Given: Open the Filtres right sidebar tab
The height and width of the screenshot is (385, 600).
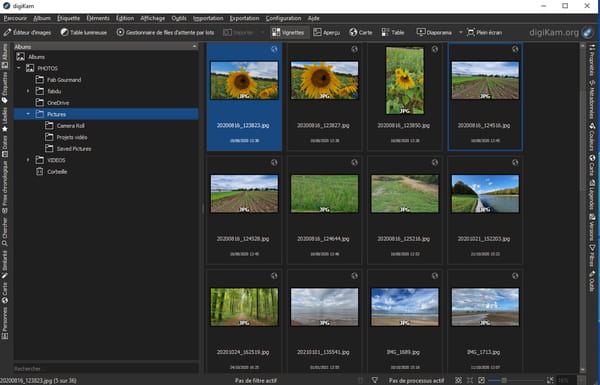Looking at the screenshot, I should click(592, 256).
